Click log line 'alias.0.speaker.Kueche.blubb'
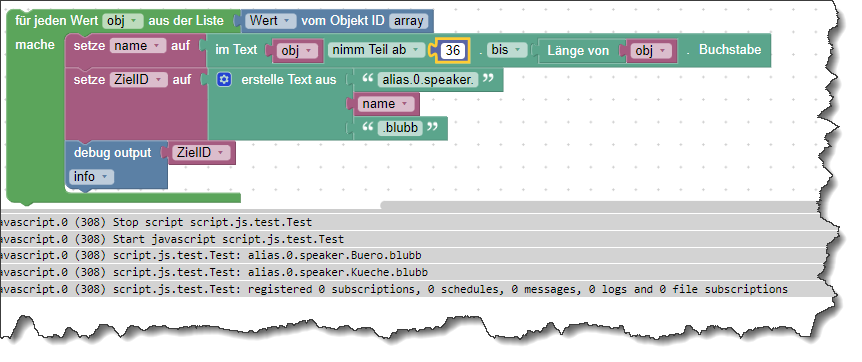Viewport: 862px width, 362px height. tap(338, 272)
